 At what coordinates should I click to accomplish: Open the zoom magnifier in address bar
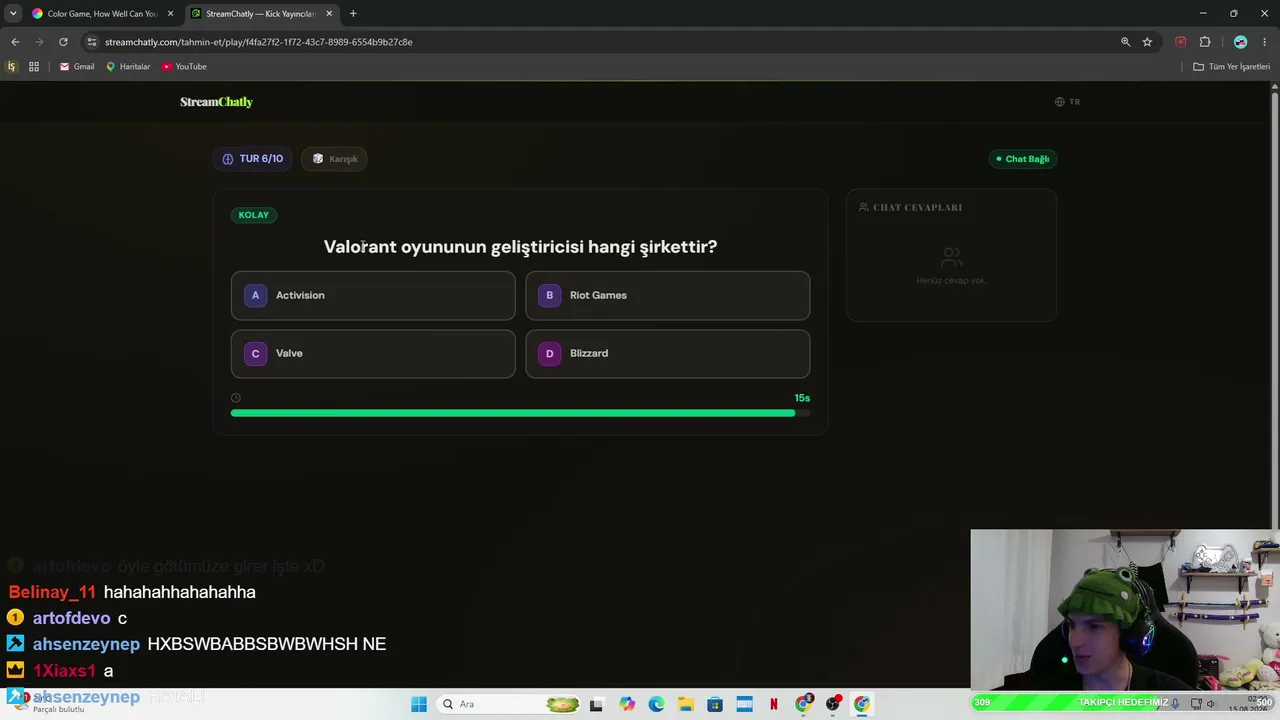[1125, 42]
